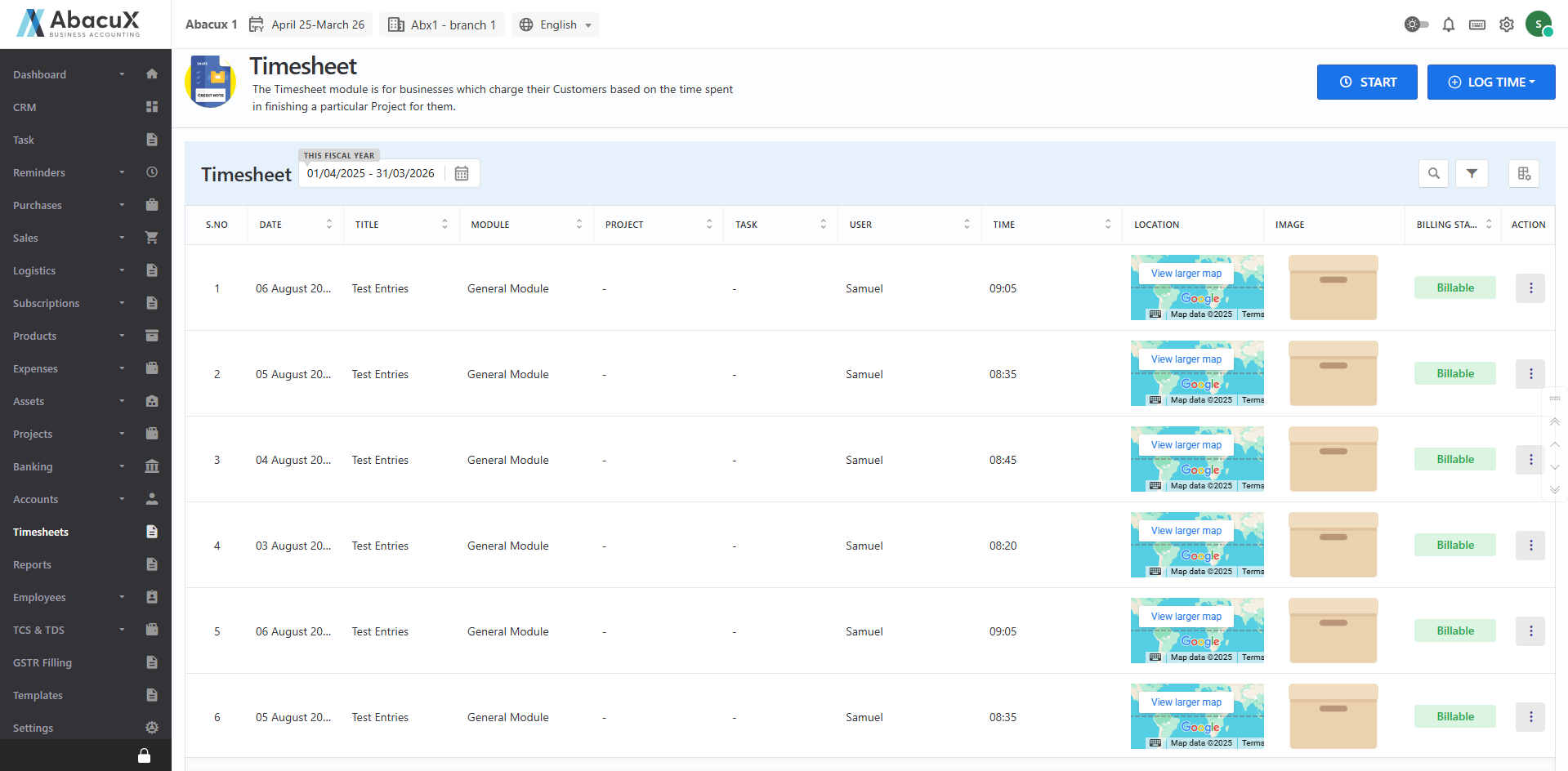Screen dimensions: 1568x771
Task: Toggle the theme switch in header
Action: coord(1416,25)
